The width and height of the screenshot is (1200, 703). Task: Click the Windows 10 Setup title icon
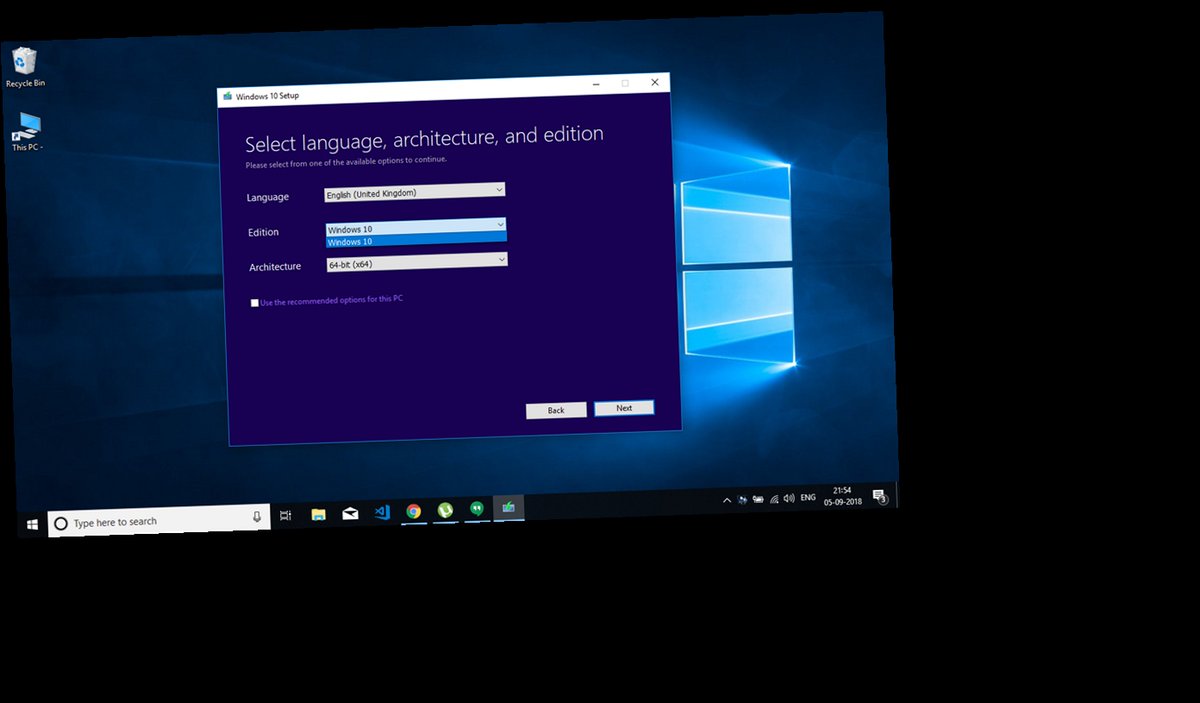(227, 97)
